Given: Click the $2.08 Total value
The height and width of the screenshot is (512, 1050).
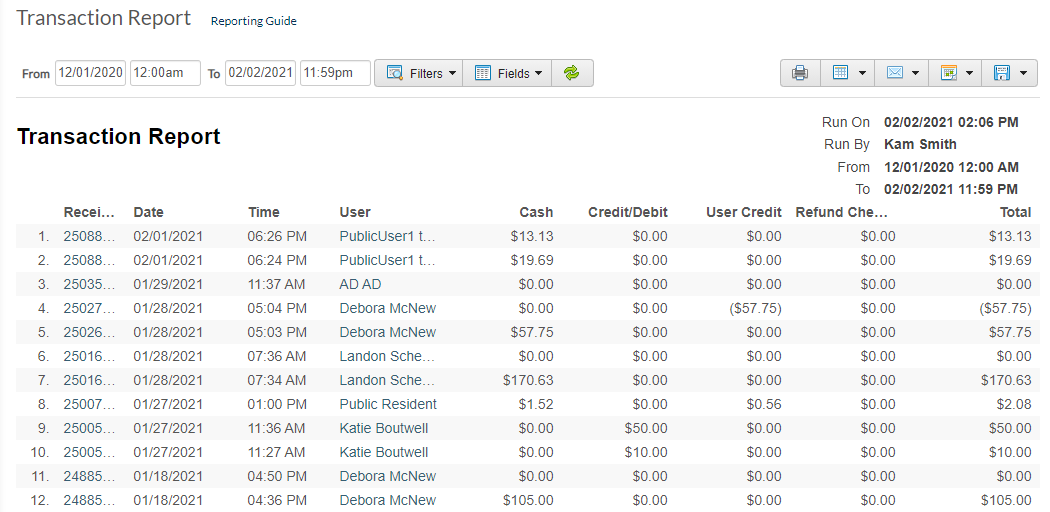Looking at the screenshot, I should (1013, 405).
